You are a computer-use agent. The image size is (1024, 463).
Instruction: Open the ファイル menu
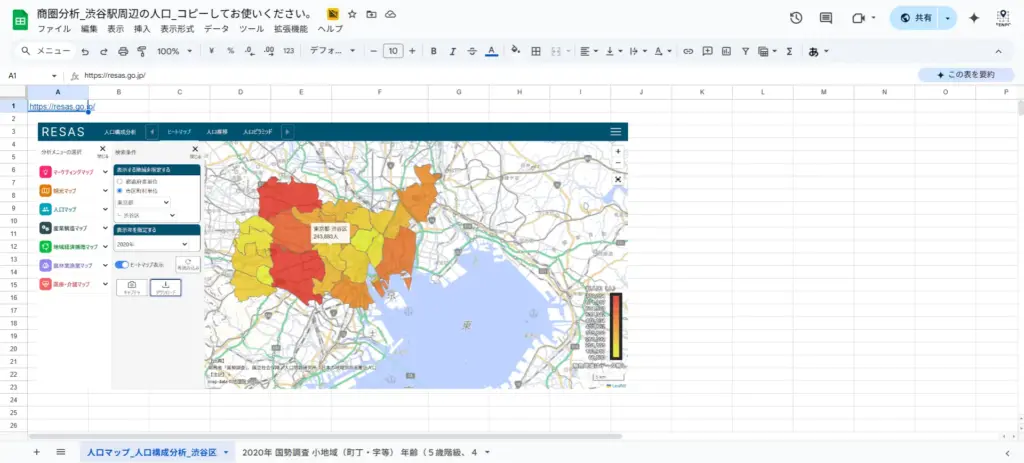coord(55,29)
